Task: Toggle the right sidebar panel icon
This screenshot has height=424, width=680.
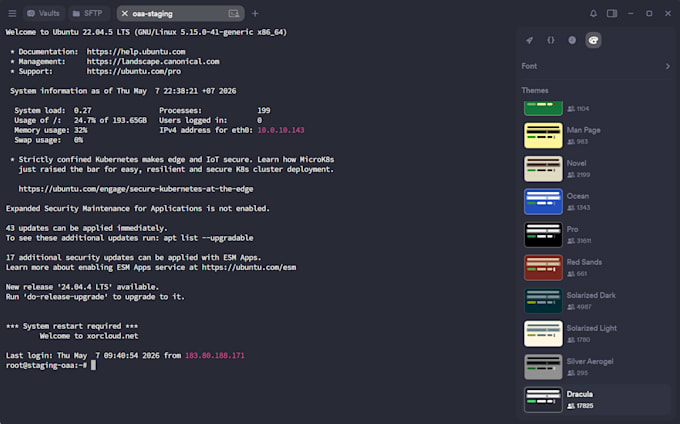Action: click(612, 13)
